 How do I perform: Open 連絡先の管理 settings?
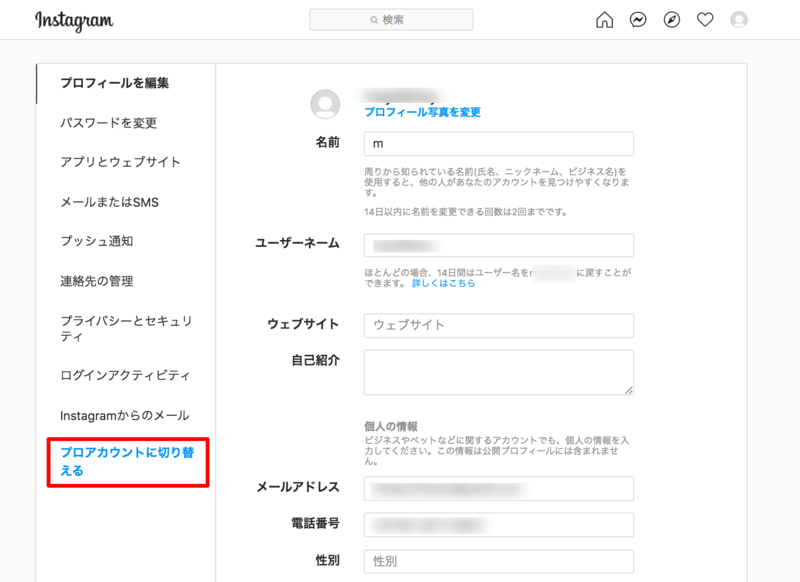pyautogui.click(x=97, y=281)
